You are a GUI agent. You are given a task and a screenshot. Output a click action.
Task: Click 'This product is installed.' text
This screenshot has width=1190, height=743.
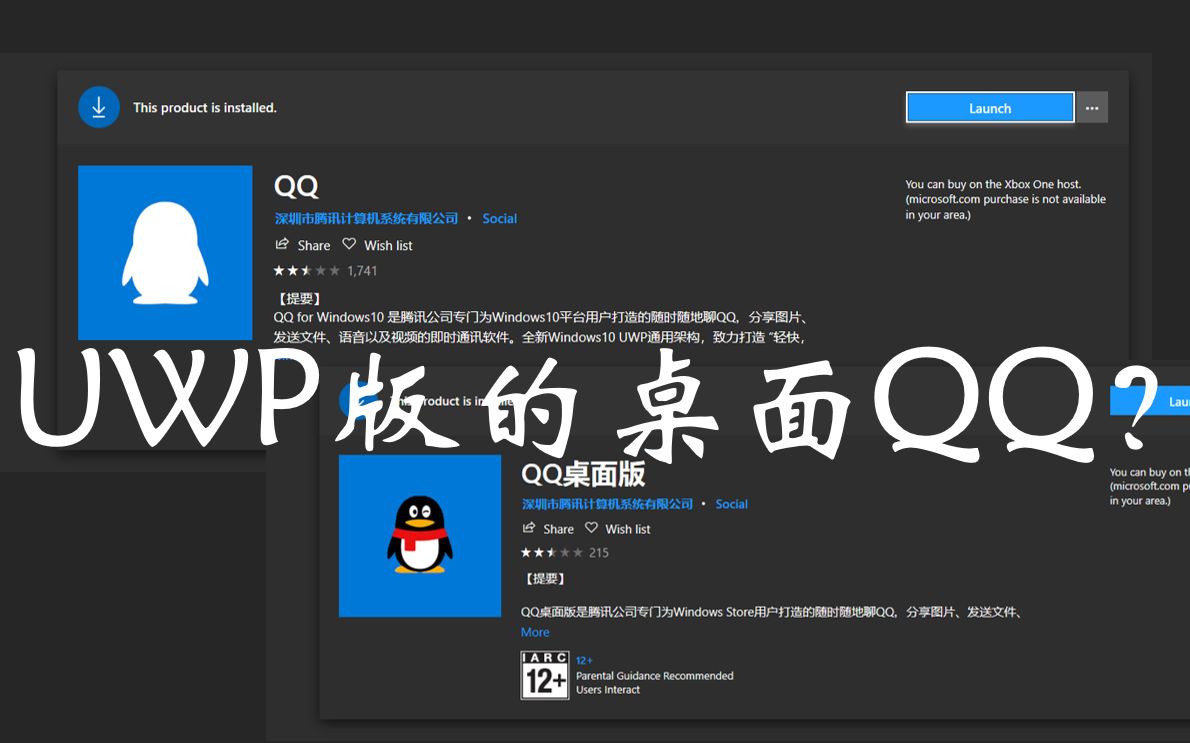205,108
